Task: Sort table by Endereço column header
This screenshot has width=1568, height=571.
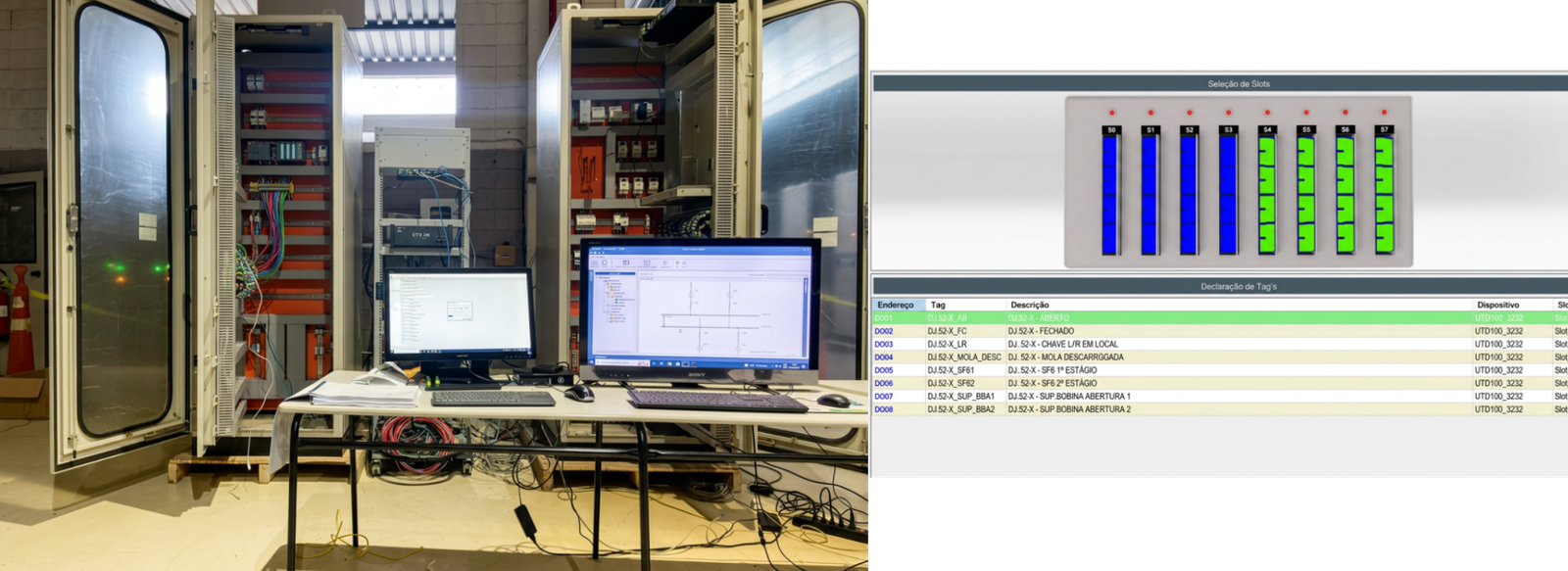Action: pyautogui.click(x=899, y=305)
